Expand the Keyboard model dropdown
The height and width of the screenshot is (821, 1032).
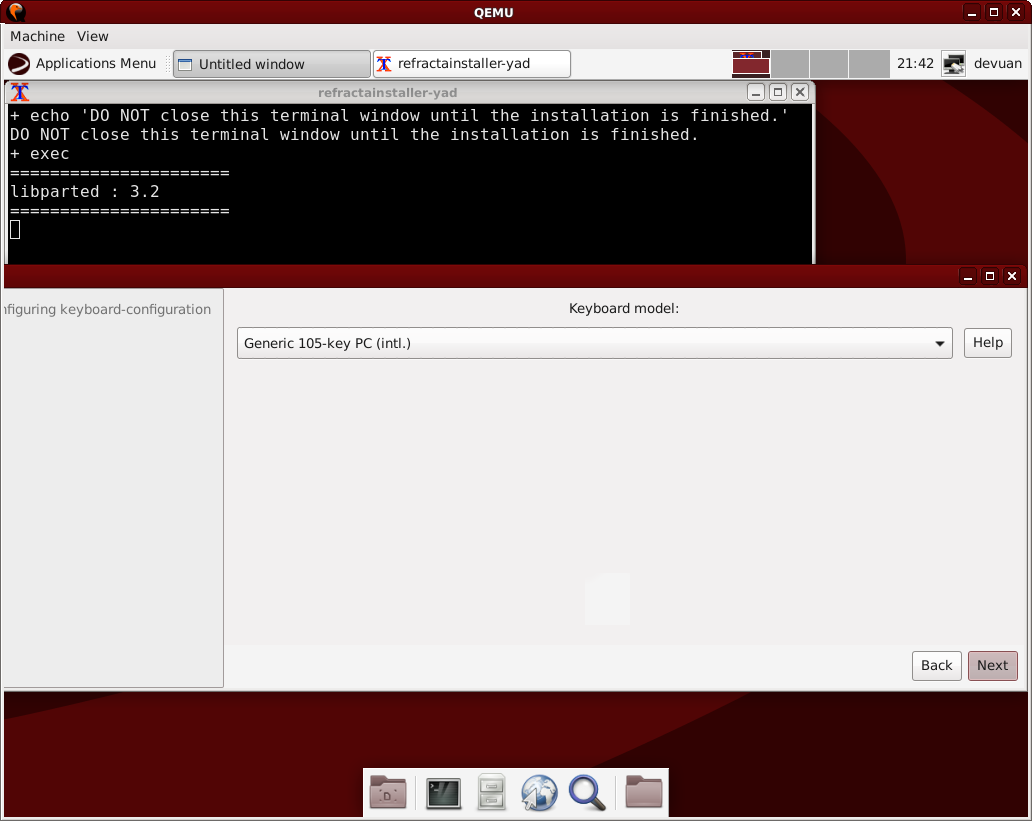pos(594,343)
